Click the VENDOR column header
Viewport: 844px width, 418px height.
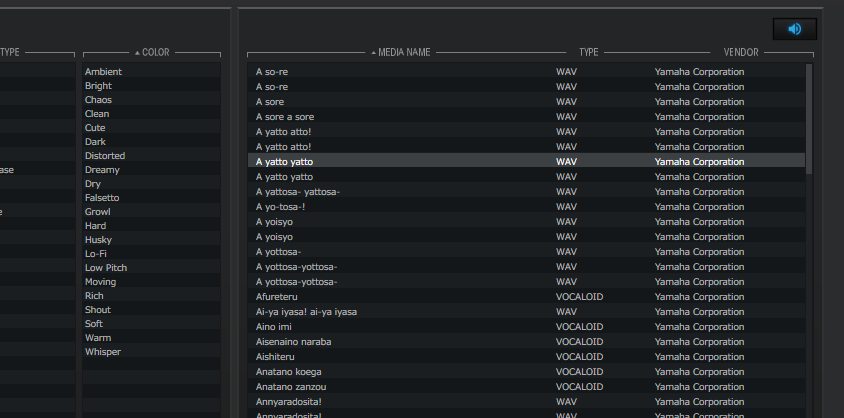click(x=741, y=52)
